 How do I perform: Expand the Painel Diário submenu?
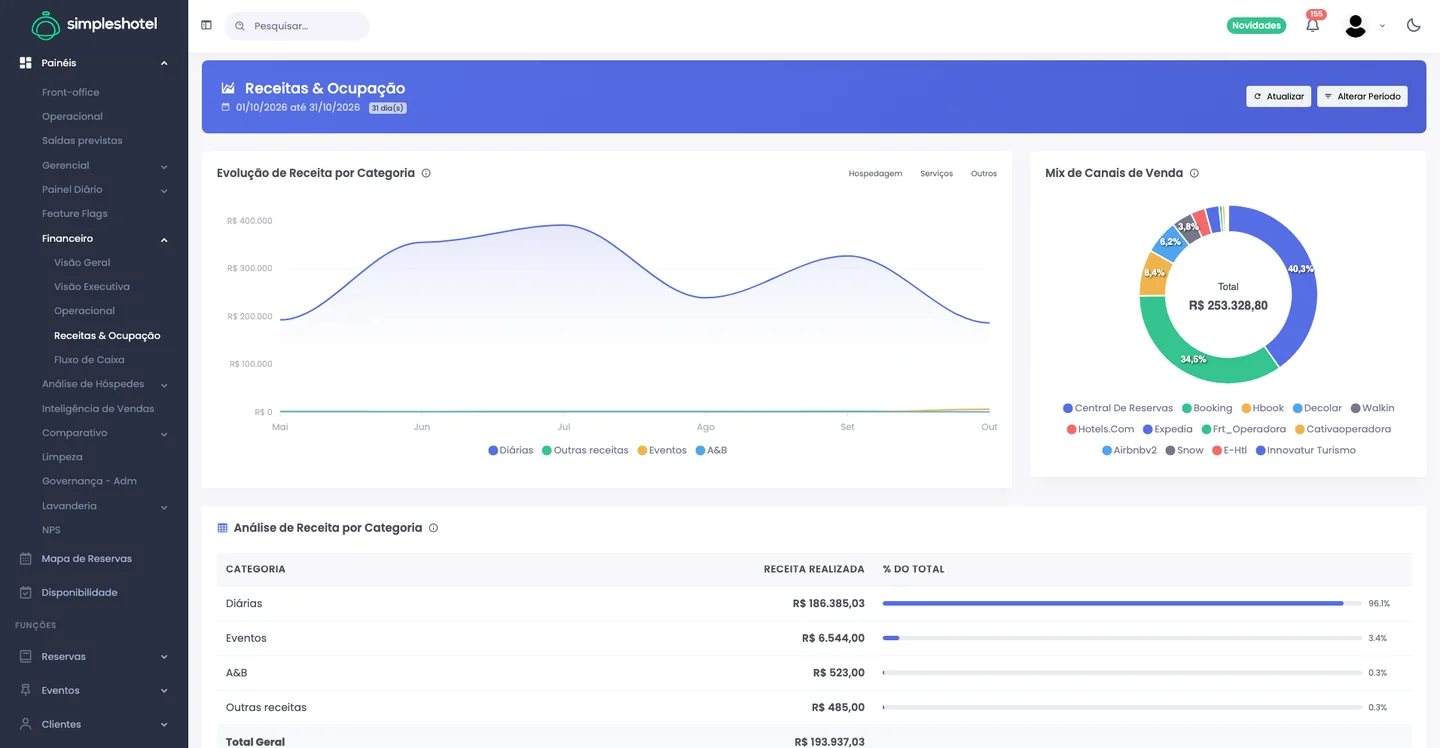164,190
